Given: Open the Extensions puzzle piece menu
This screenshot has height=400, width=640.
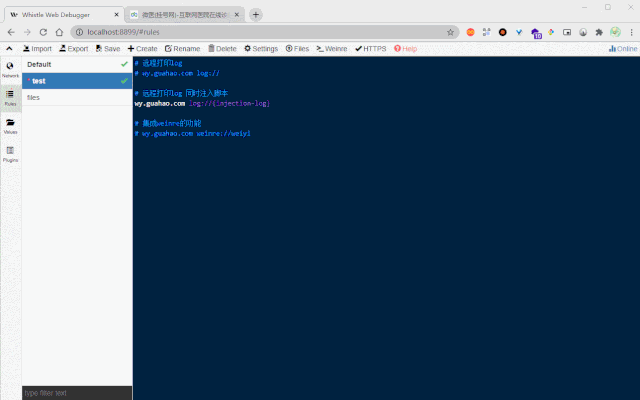Looking at the screenshot, I should coord(599,32).
